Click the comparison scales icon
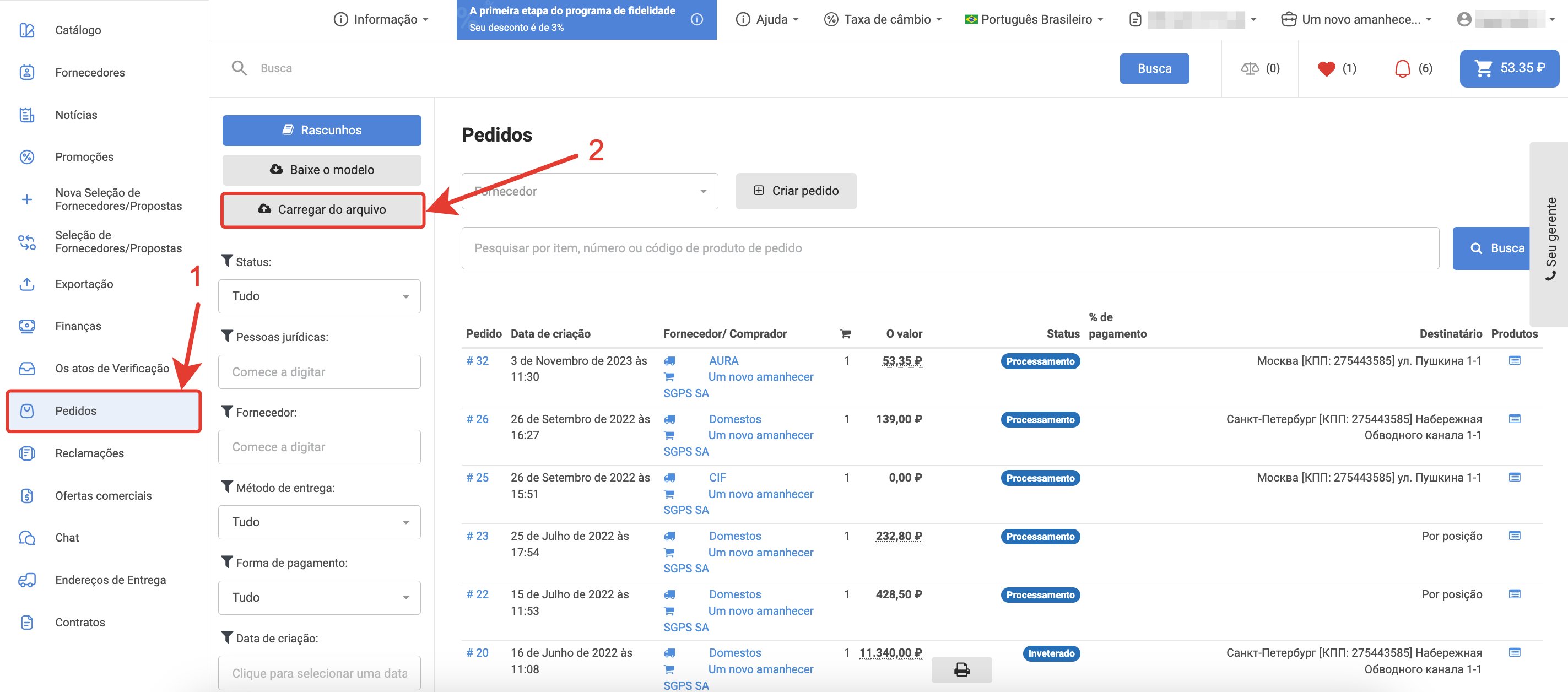1568x692 pixels. click(x=1249, y=69)
